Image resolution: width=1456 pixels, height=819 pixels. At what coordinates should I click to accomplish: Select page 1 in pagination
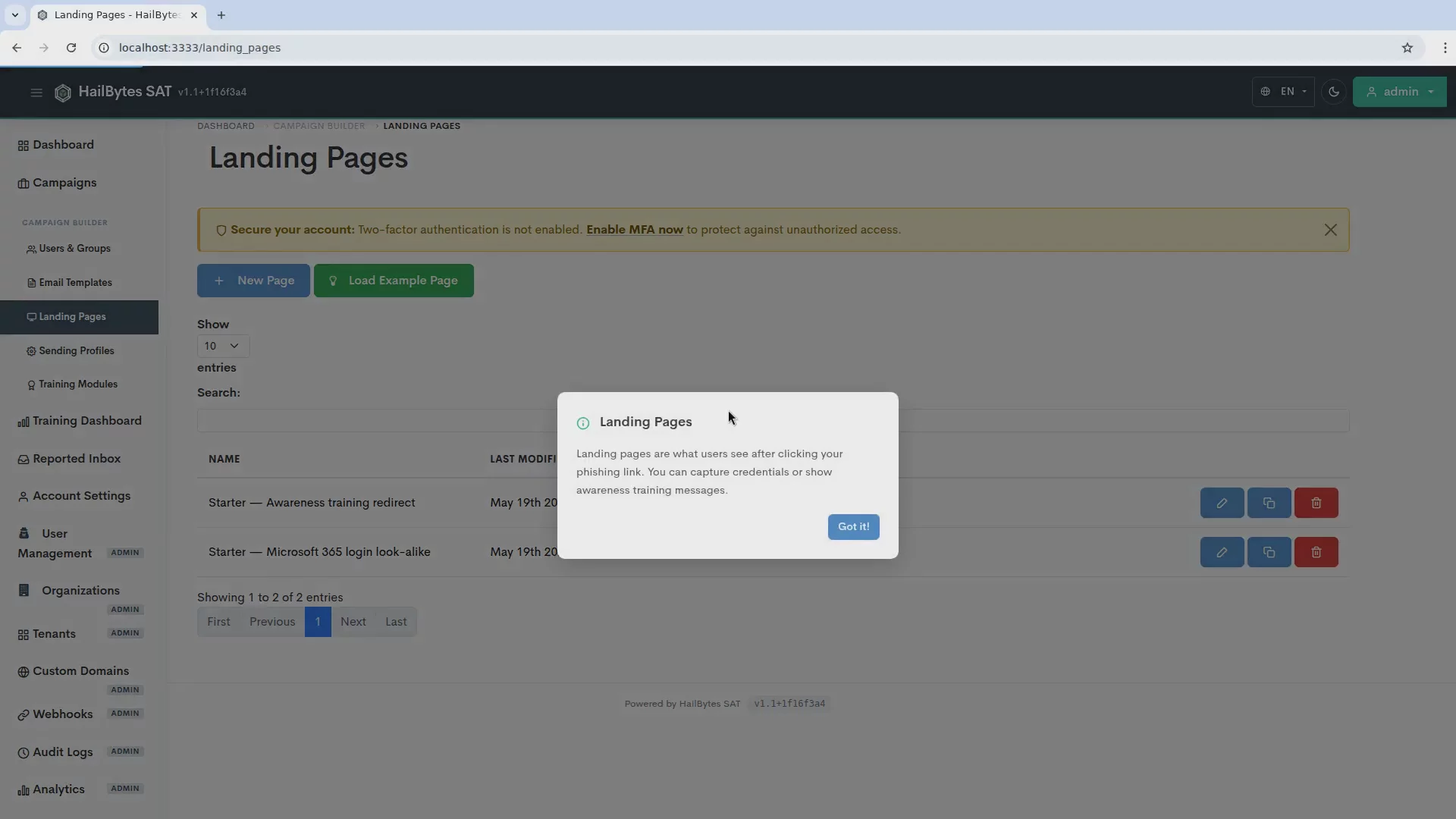point(318,622)
